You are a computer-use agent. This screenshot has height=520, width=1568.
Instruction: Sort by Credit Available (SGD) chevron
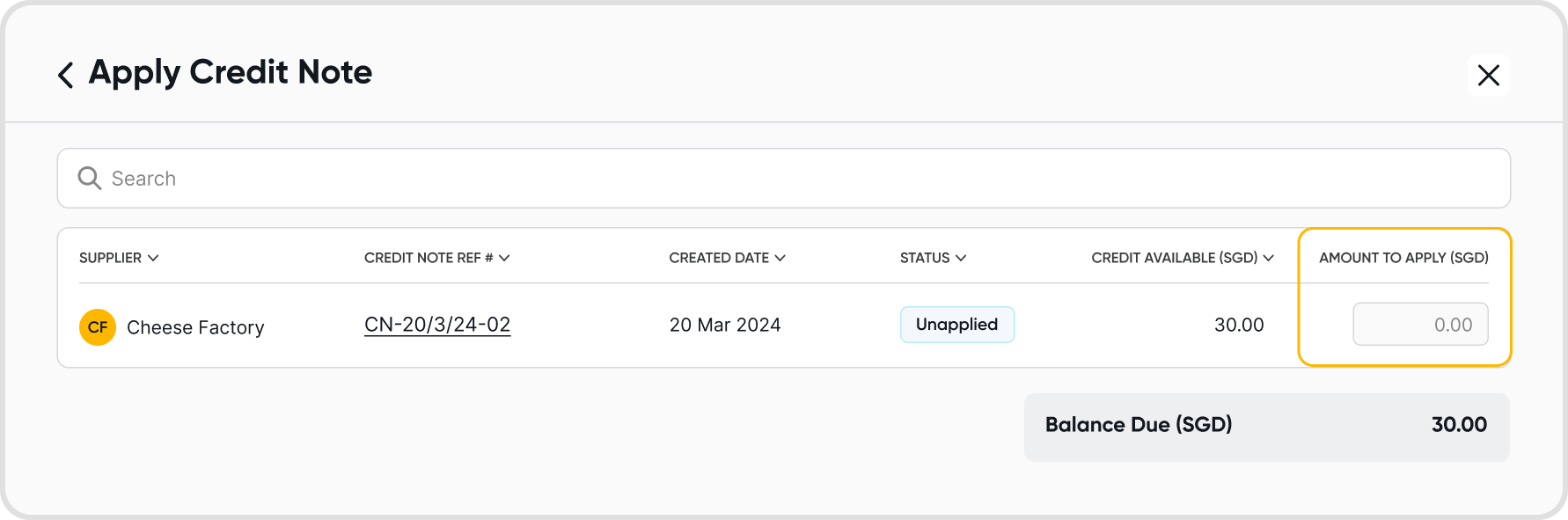tap(1269, 258)
